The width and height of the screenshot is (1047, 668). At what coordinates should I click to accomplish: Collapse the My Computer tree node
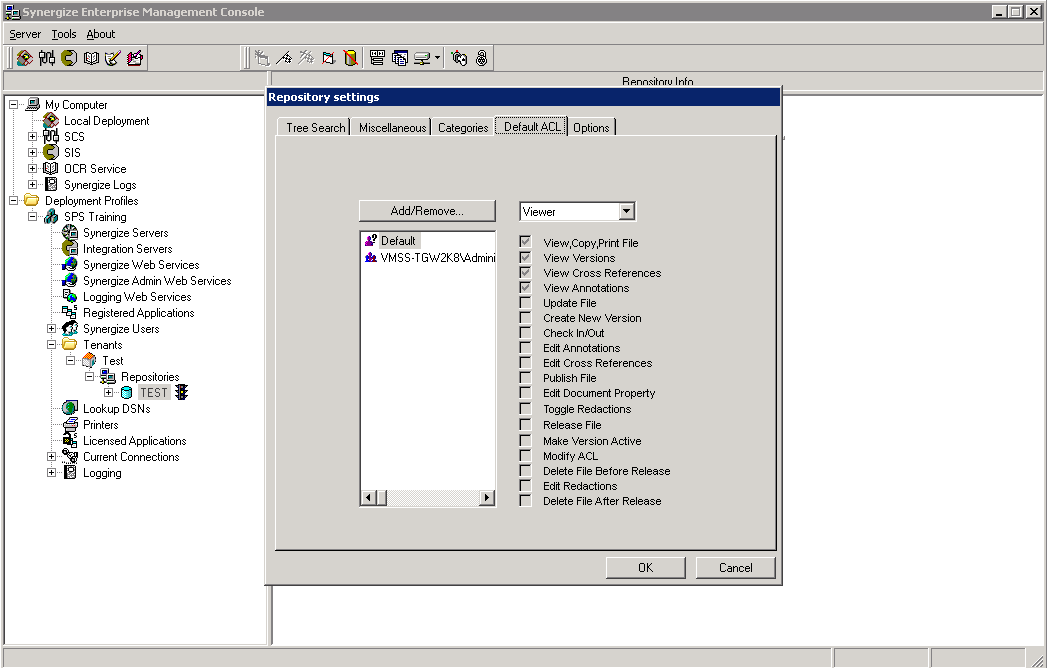tap(13, 105)
